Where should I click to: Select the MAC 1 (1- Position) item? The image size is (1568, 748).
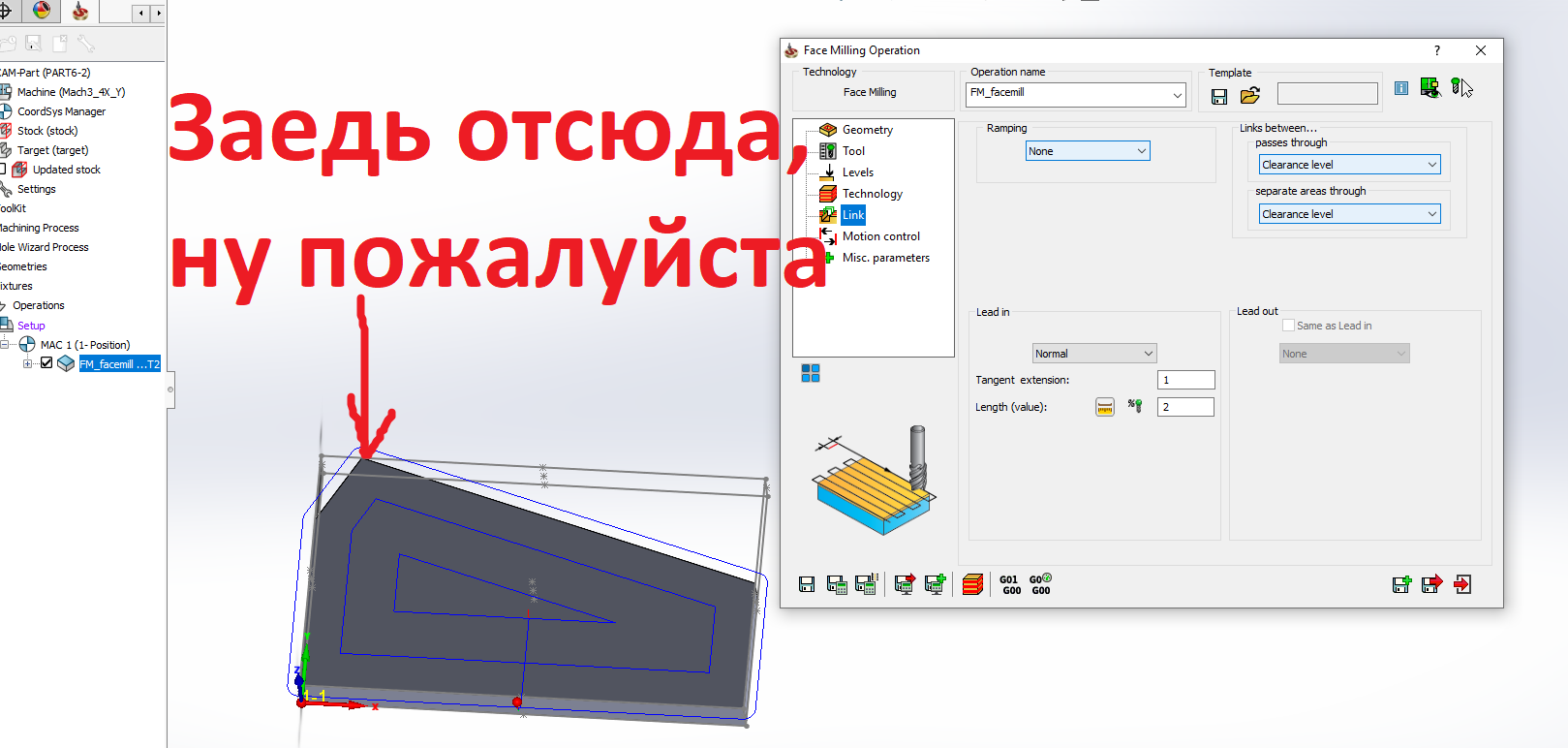pos(85,345)
